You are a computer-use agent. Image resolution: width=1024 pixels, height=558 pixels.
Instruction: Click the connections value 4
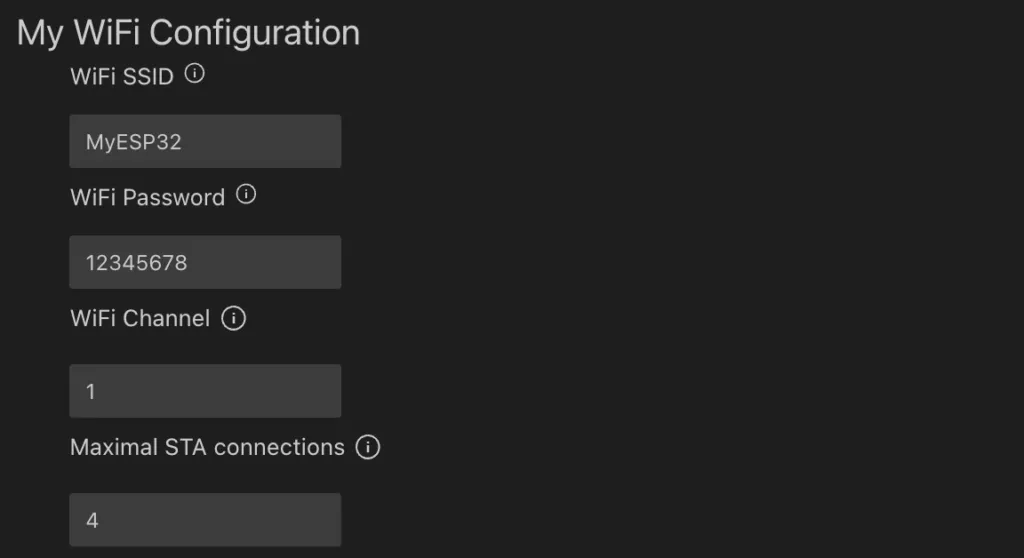point(92,521)
